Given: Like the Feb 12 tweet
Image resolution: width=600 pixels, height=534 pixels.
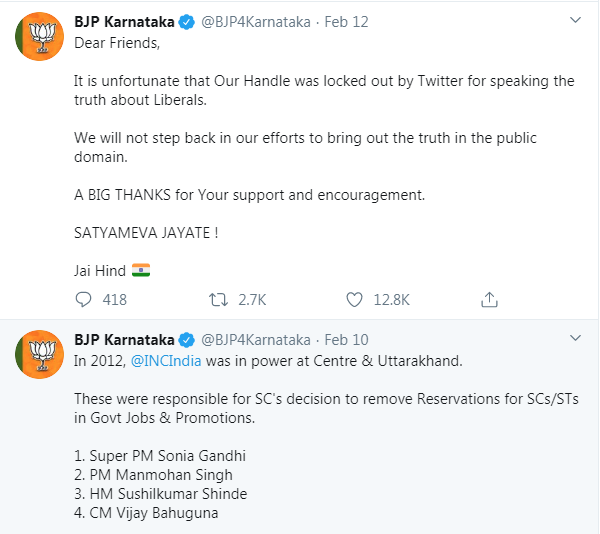Looking at the screenshot, I should tap(354, 299).
